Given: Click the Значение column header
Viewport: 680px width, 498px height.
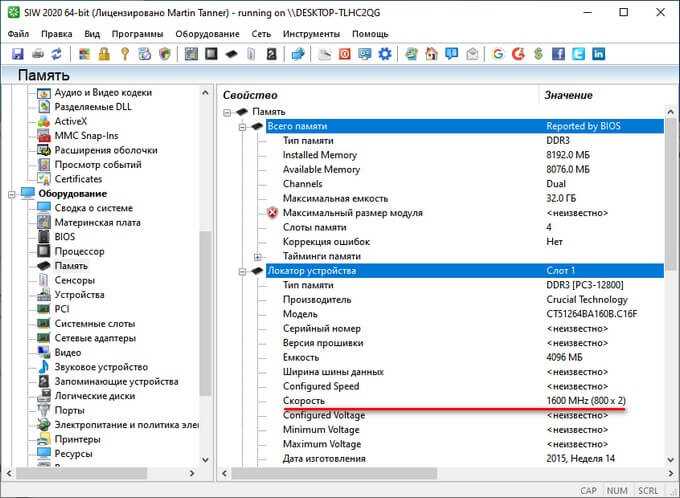Looking at the screenshot, I should pyautogui.click(x=568, y=95).
